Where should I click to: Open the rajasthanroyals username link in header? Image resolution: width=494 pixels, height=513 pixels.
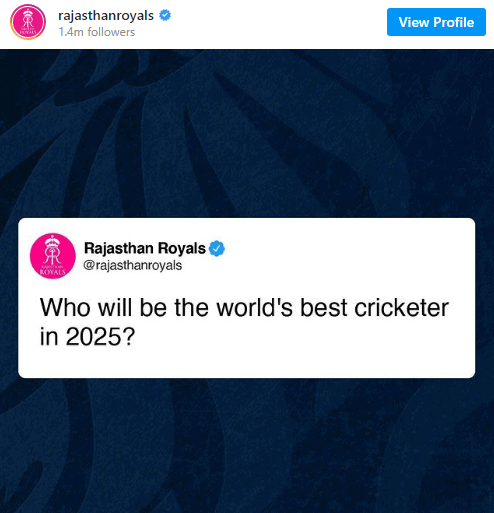tap(106, 15)
